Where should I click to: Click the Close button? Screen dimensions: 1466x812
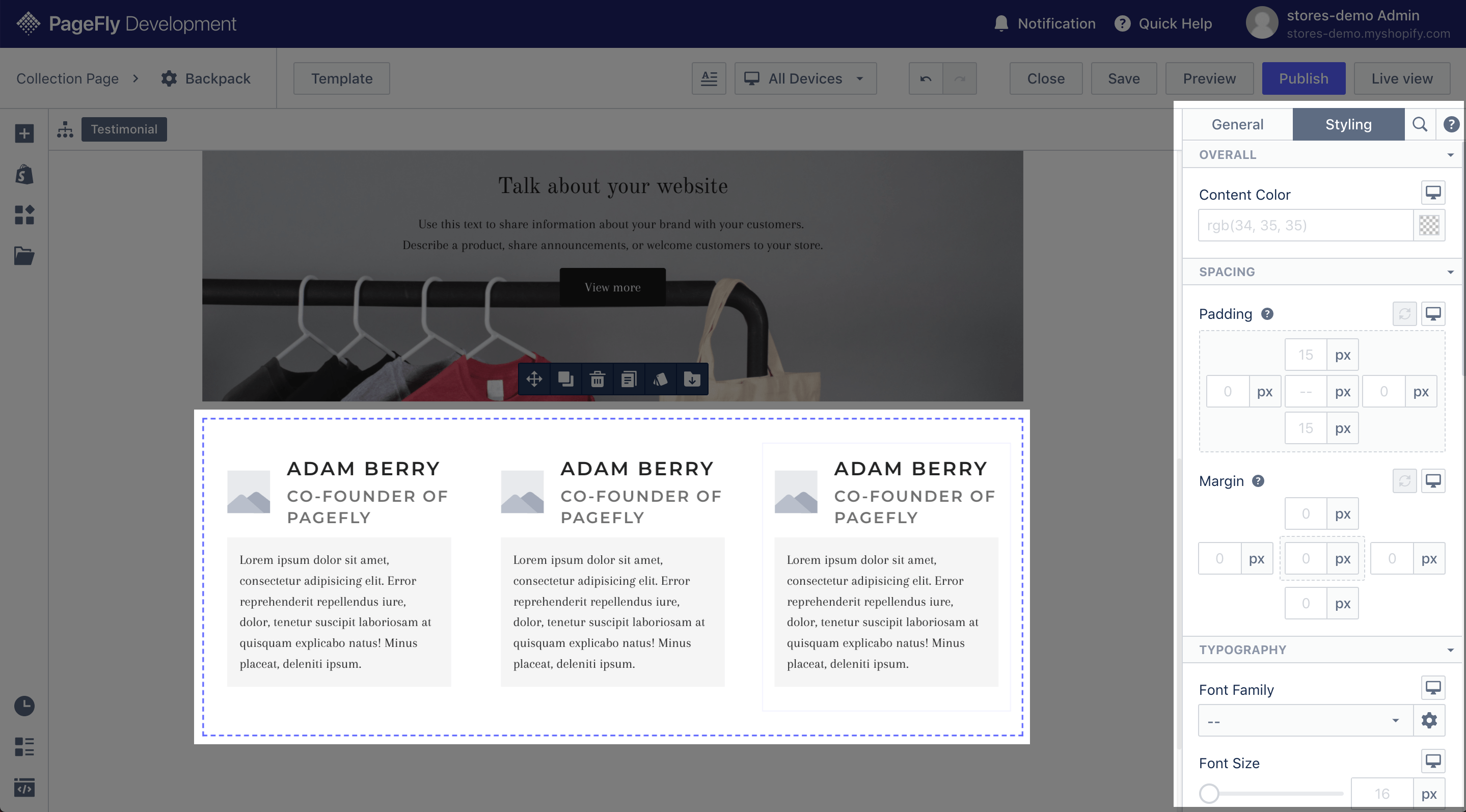click(x=1045, y=78)
